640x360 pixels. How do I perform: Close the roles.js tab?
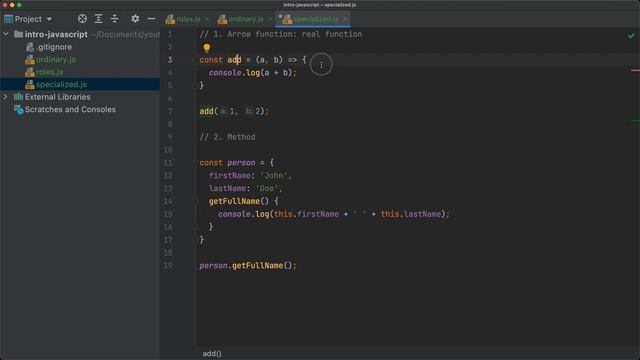207,19
